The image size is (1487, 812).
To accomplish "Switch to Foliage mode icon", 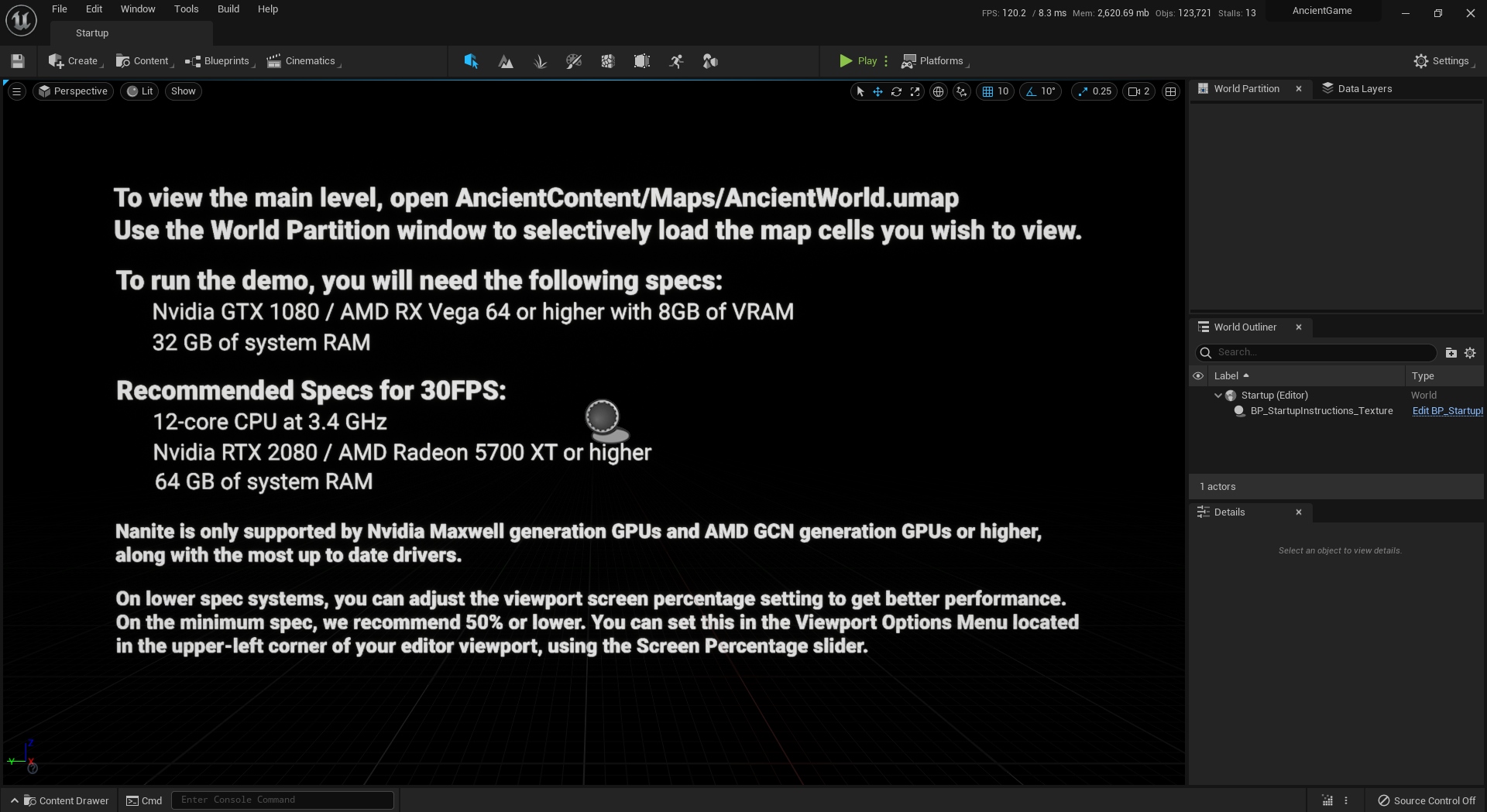I will [x=540, y=61].
